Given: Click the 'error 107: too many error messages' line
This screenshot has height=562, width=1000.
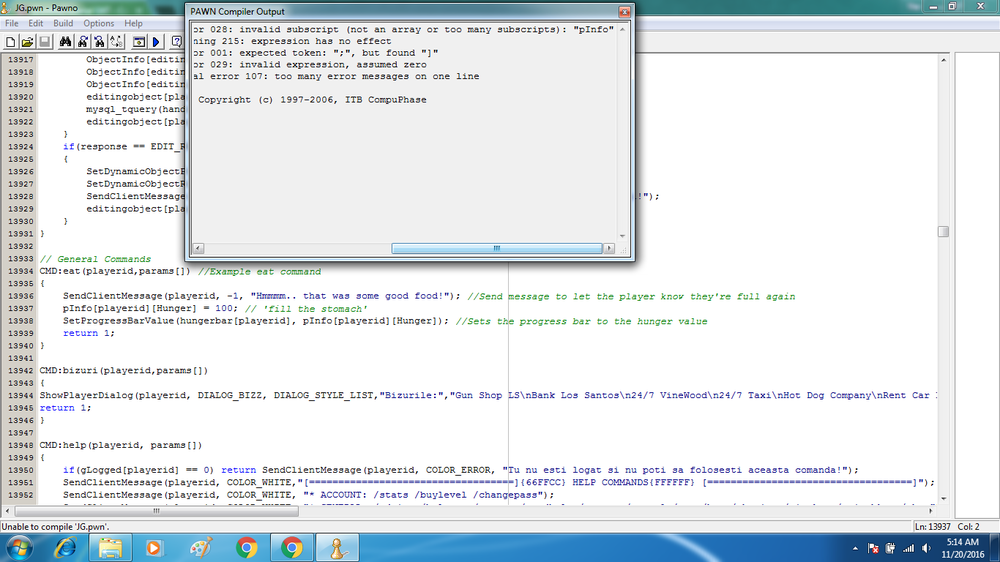Looking at the screenshot, I should [x=336, y=77].
